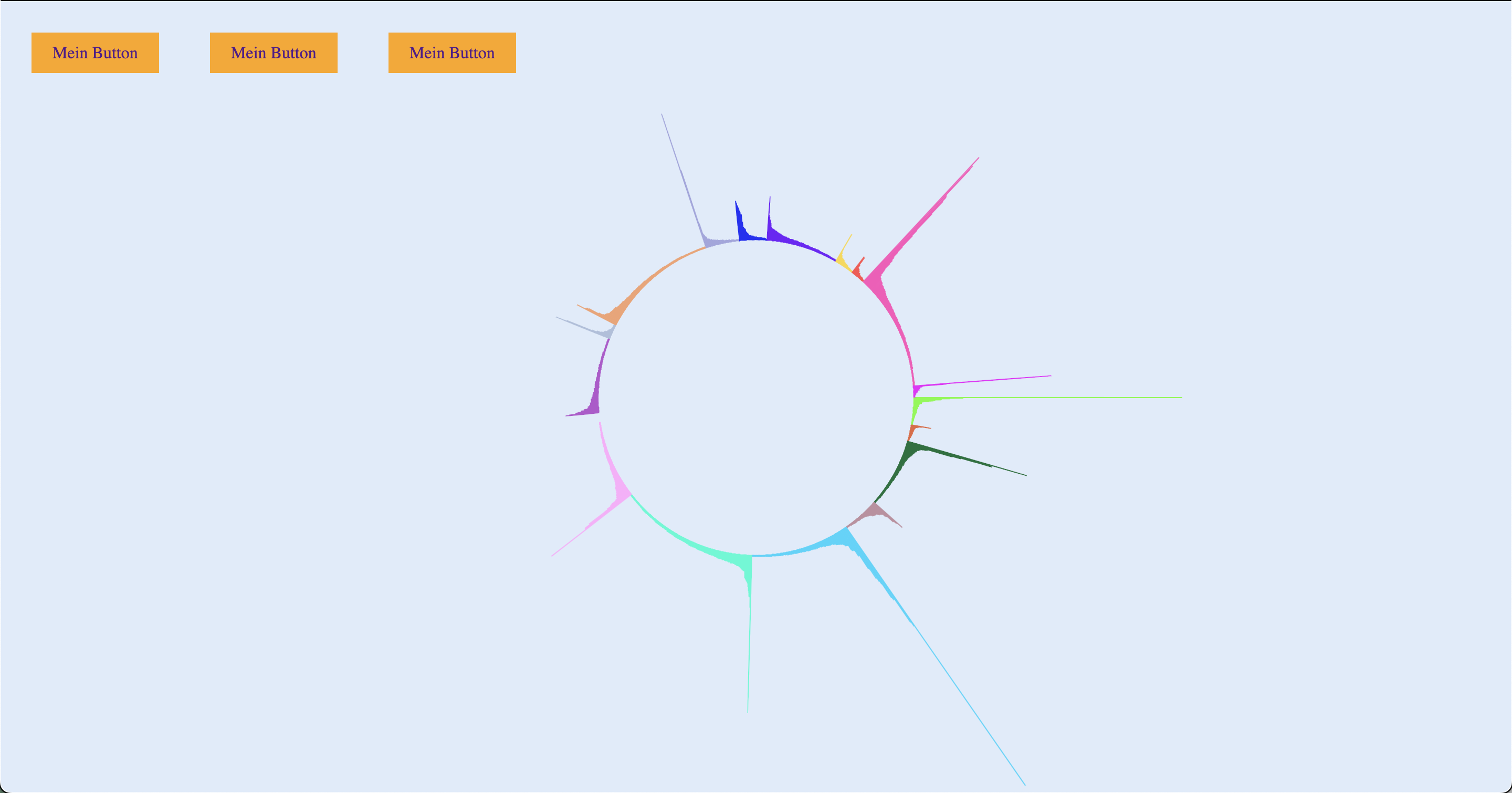Click the rightmost Mein Button
Screen dimensions: 1512x793
(452, 53)
